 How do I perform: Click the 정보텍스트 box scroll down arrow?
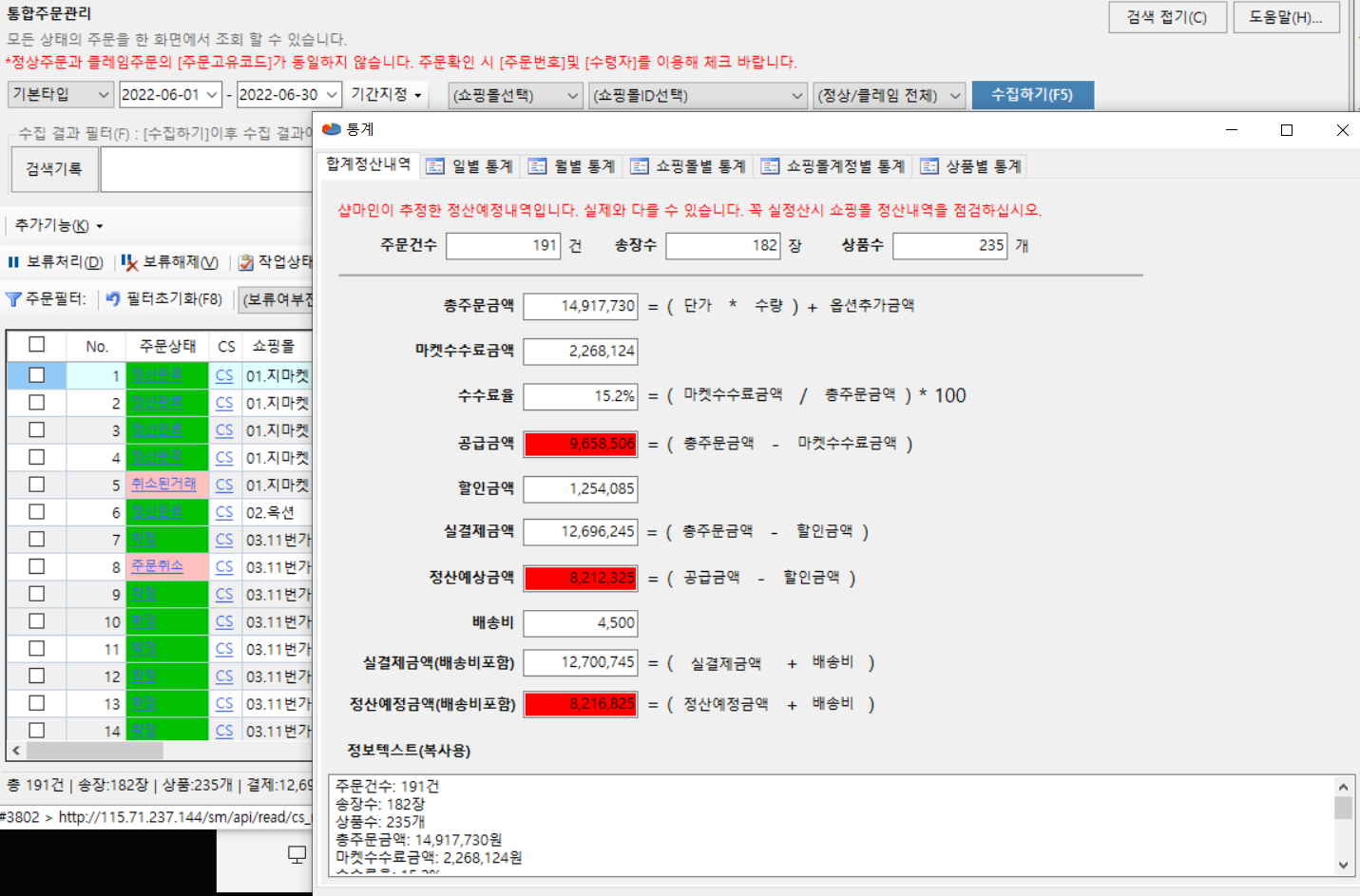(x=1343, y=865)
